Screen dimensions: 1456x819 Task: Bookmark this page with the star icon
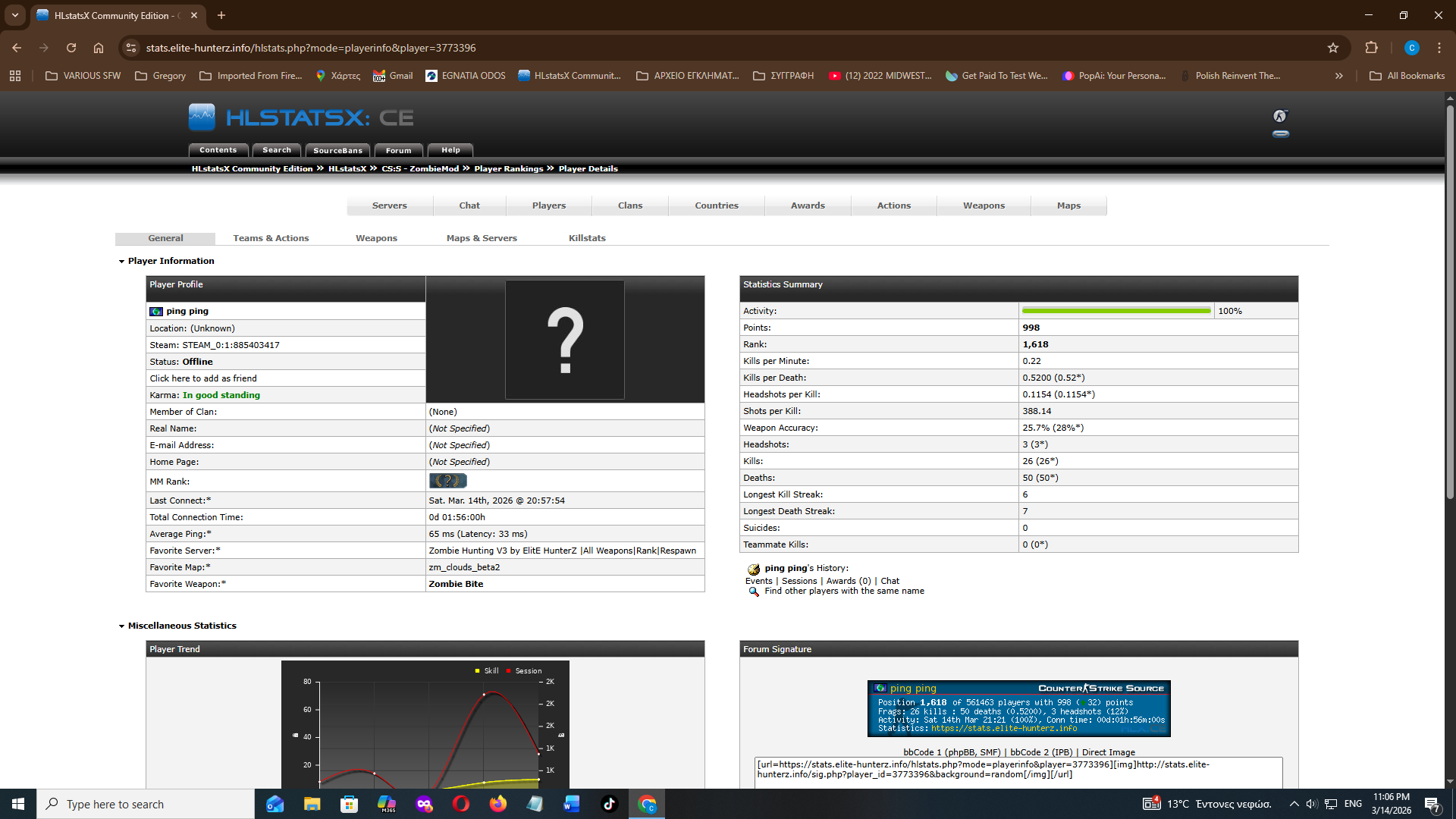[1333, 48]
